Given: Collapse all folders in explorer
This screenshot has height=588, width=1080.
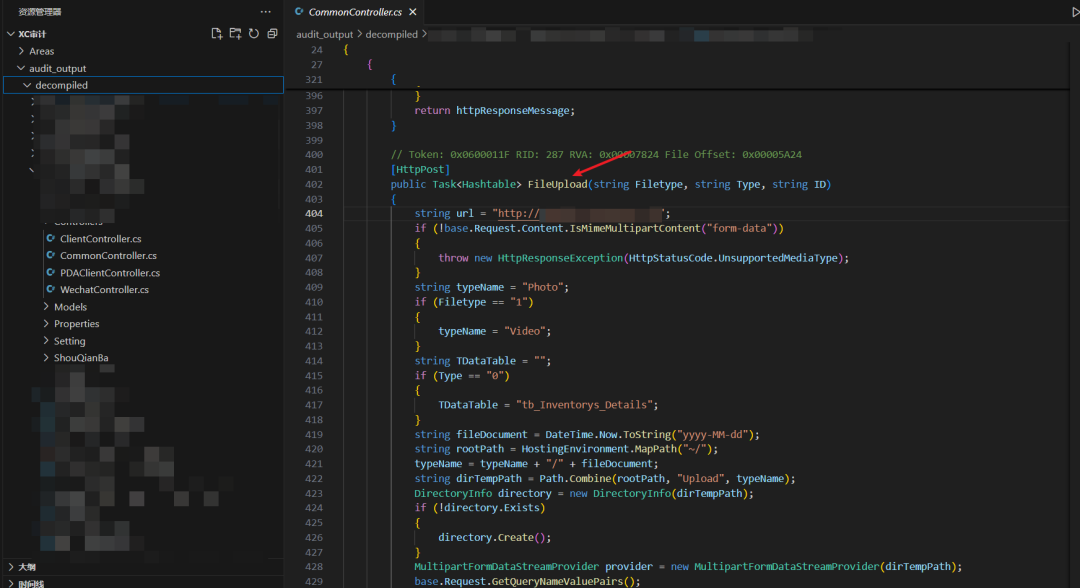Looking at the screenshot, I should pos(273,34).
